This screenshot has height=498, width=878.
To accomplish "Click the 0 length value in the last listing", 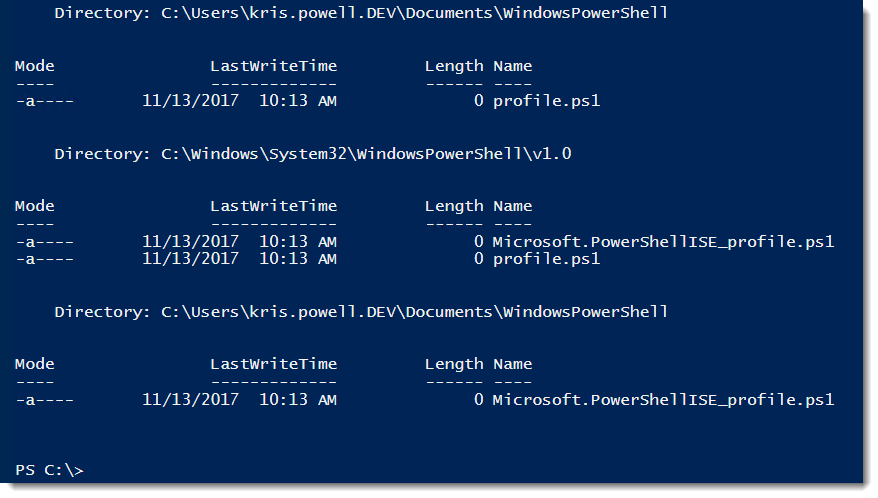I will pyautogui.click(x=479, y=400).
